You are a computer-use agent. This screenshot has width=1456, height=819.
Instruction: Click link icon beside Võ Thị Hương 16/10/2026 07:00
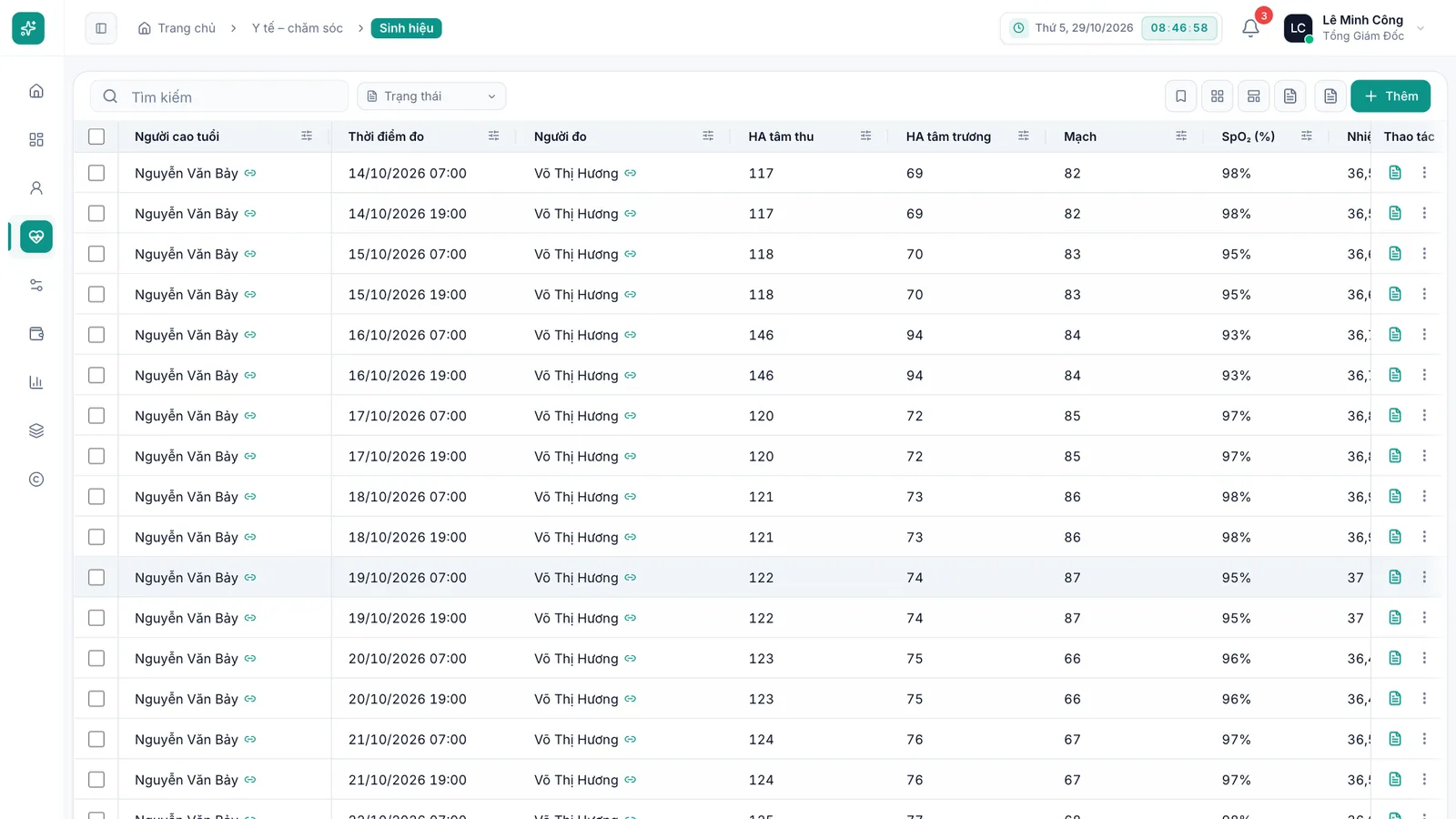[630, 335]
